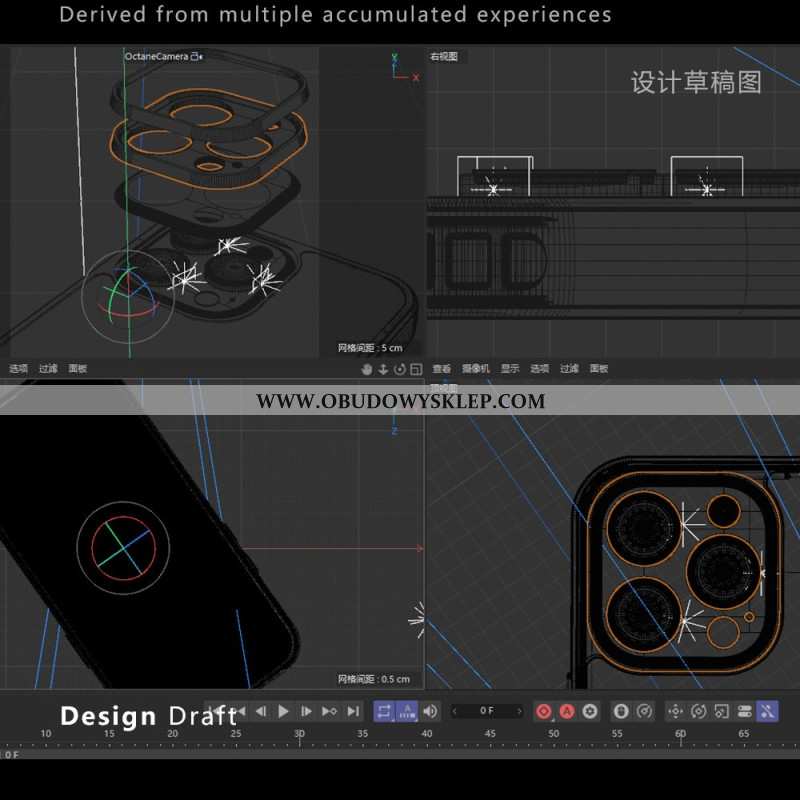The height and width of the screenshot is (800, 800).
Task: Open the 摄像机 (Cameras) viewport menu
Action: 476,369
